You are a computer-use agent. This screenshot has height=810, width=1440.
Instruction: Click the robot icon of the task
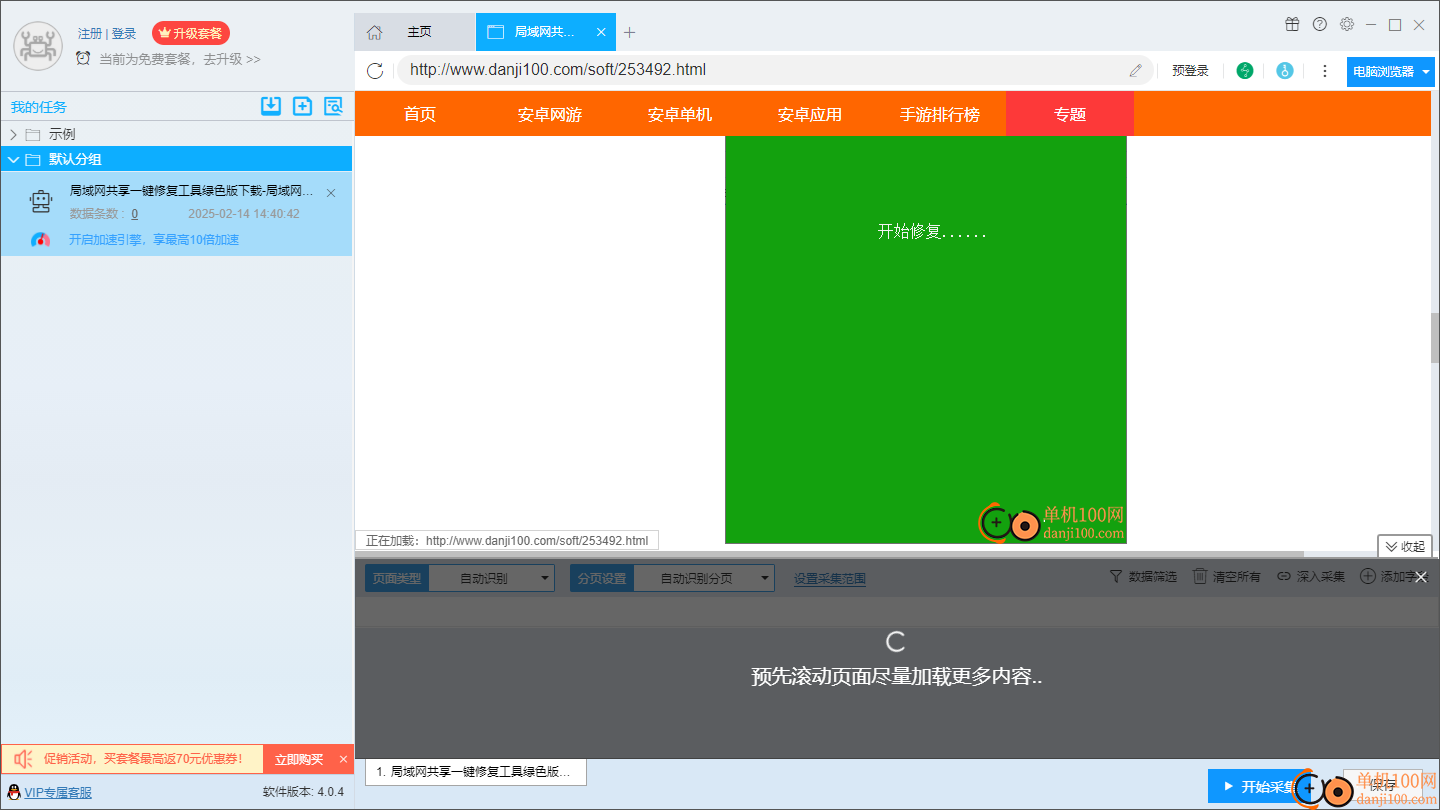click(41, 202)
